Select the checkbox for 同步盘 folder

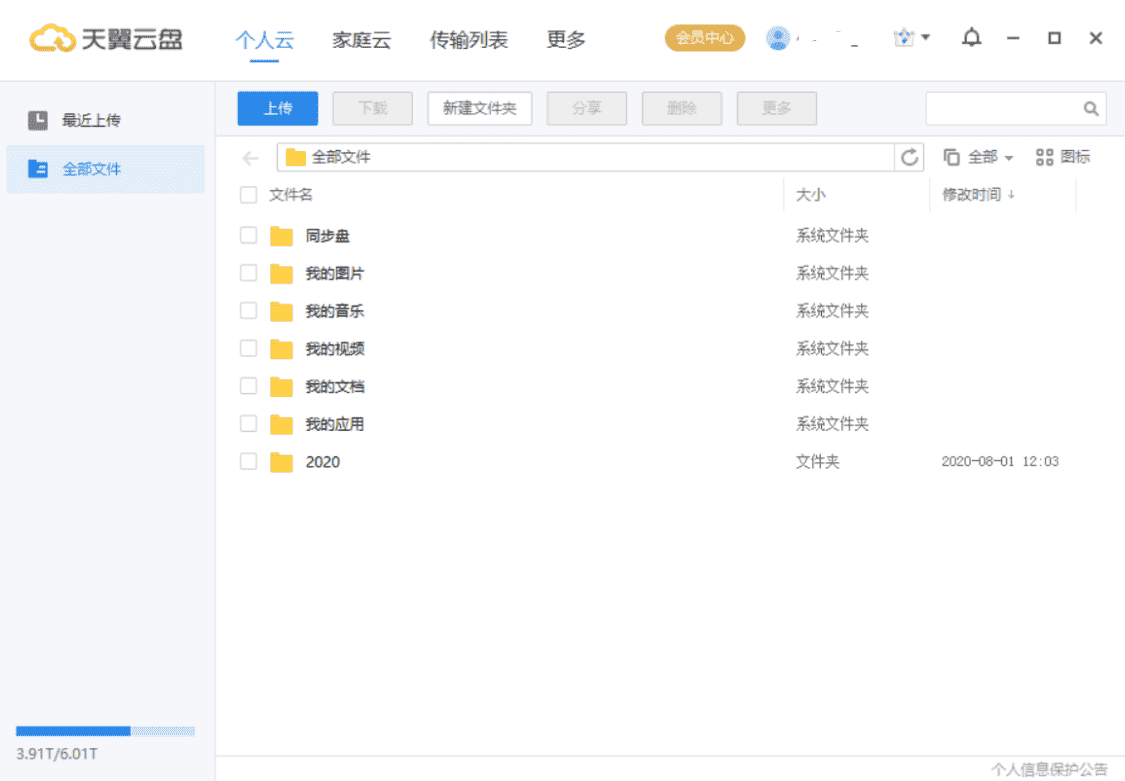pyautogui.click(x=248, y=235)
